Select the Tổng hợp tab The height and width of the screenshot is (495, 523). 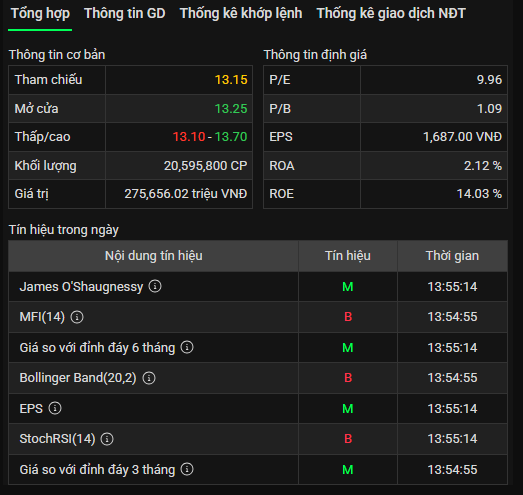click(x=40, y=13)
